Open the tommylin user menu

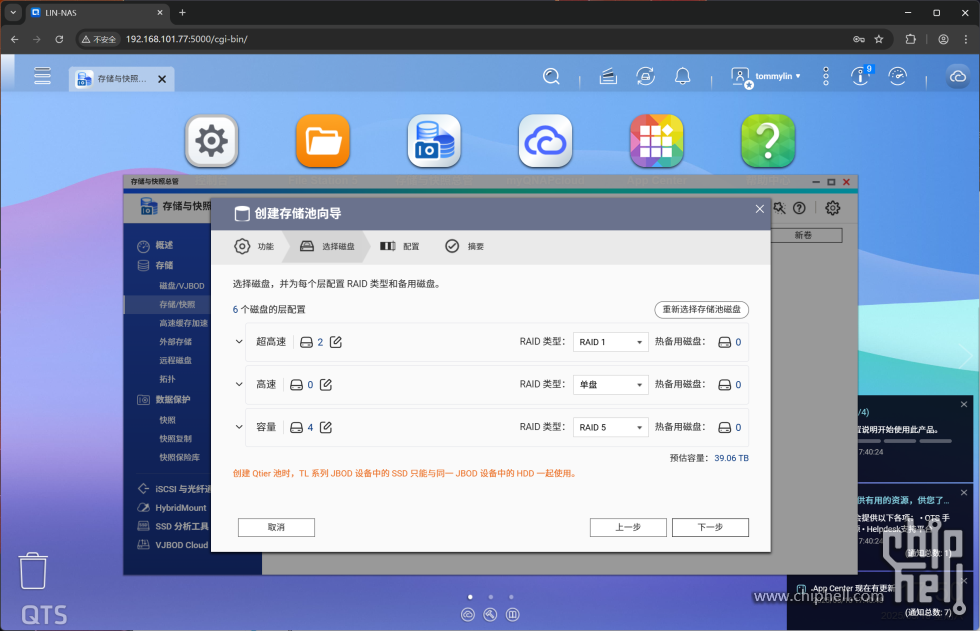[766, 76]
